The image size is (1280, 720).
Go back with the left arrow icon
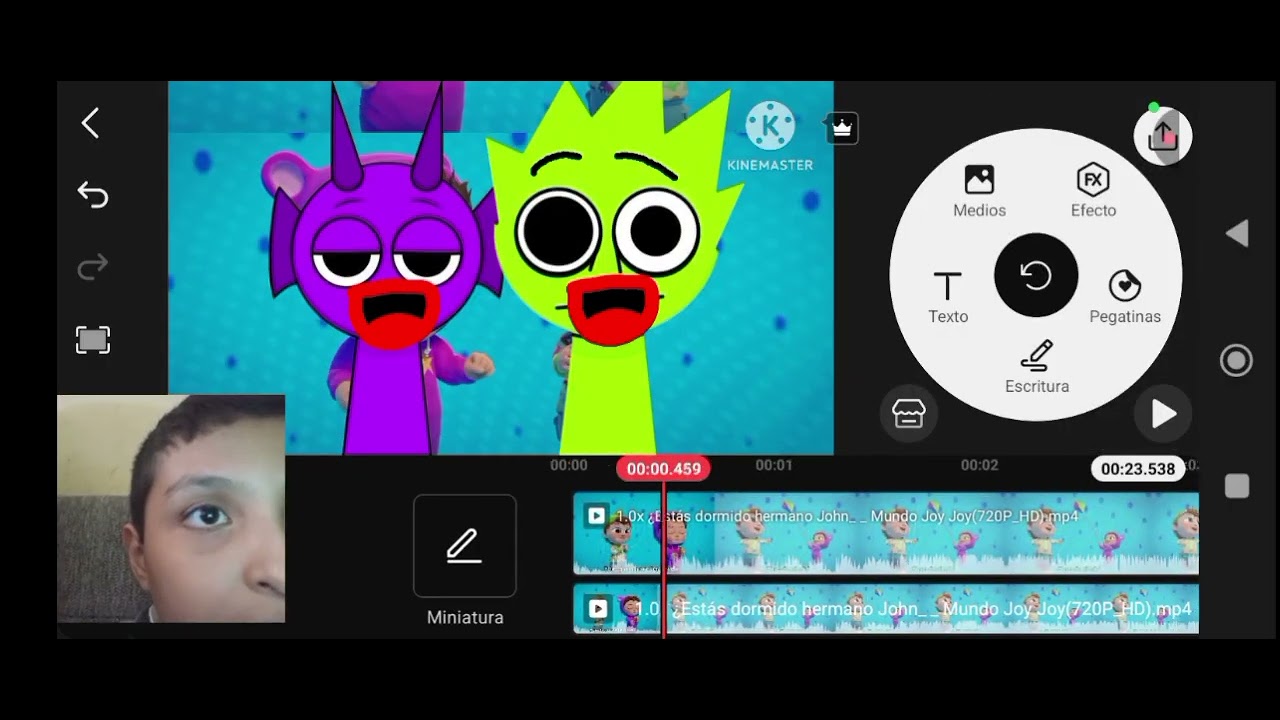(x=90, y=123)
